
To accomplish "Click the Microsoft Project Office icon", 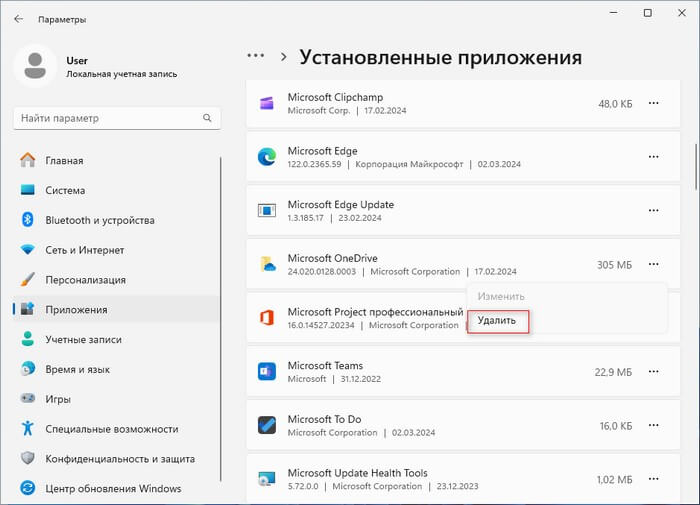I will [267, 318].
